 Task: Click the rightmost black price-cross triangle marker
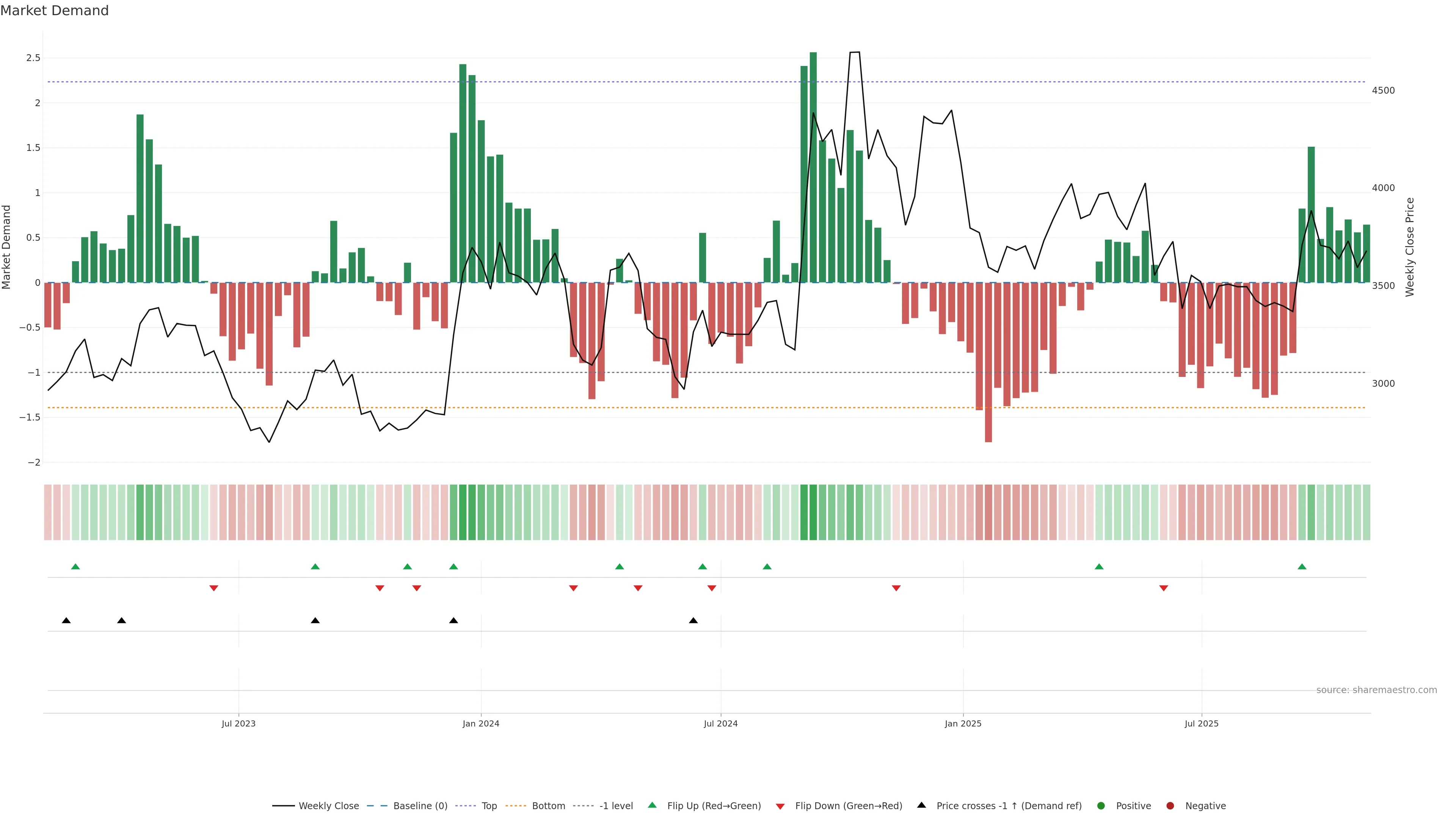(x=693, y=621)
